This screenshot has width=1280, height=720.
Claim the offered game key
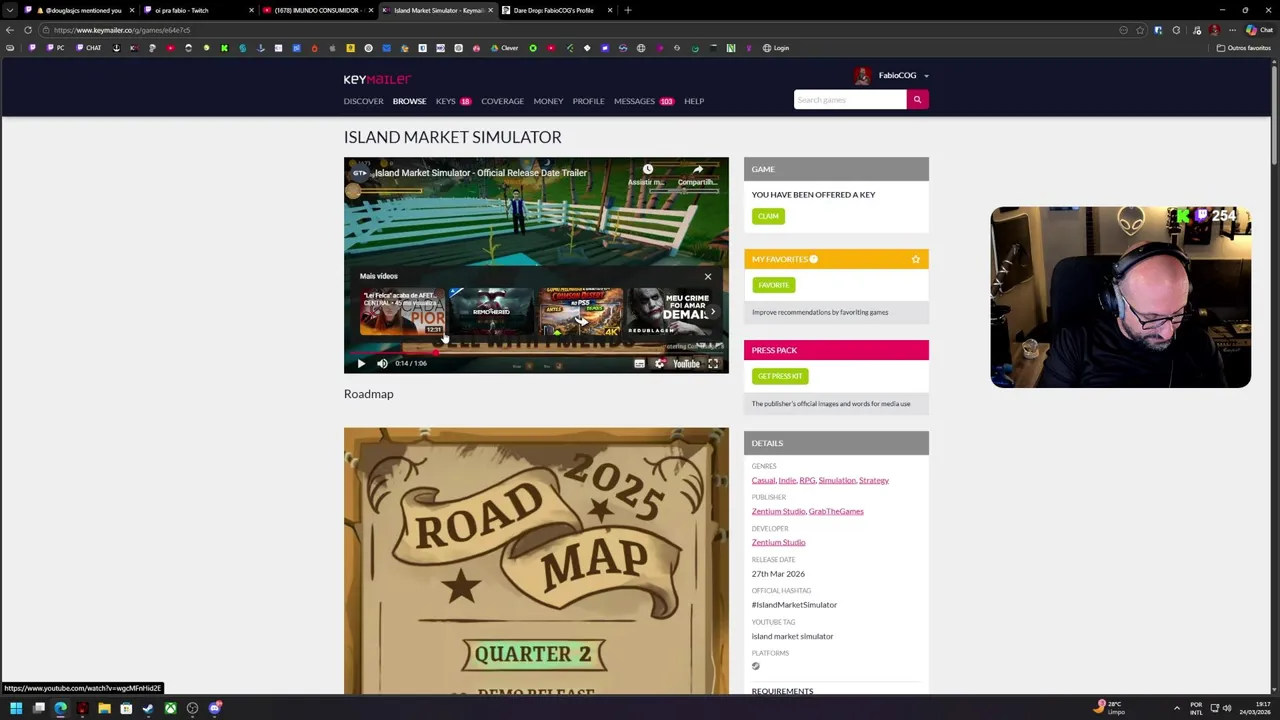[x=768, y=216]
